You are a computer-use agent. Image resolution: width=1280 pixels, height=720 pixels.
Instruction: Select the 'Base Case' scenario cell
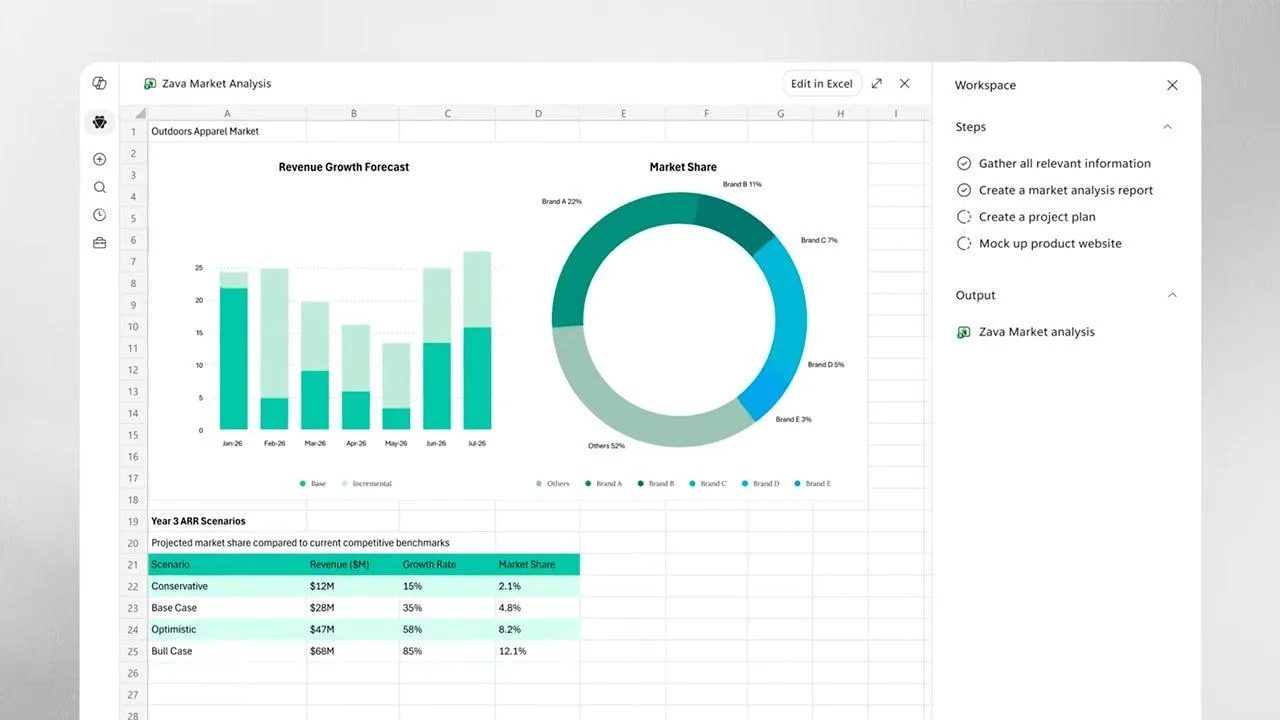(227, 608)
